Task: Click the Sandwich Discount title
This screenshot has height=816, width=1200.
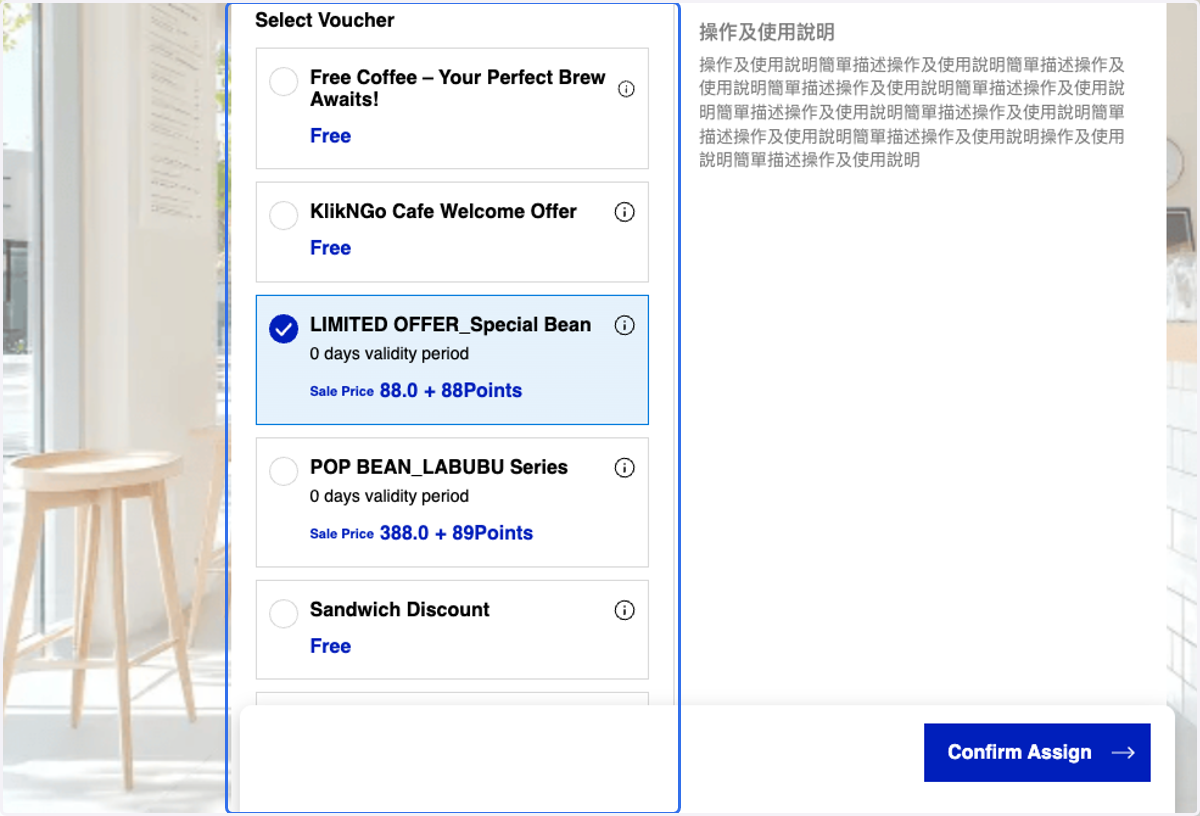Action: 400,610
